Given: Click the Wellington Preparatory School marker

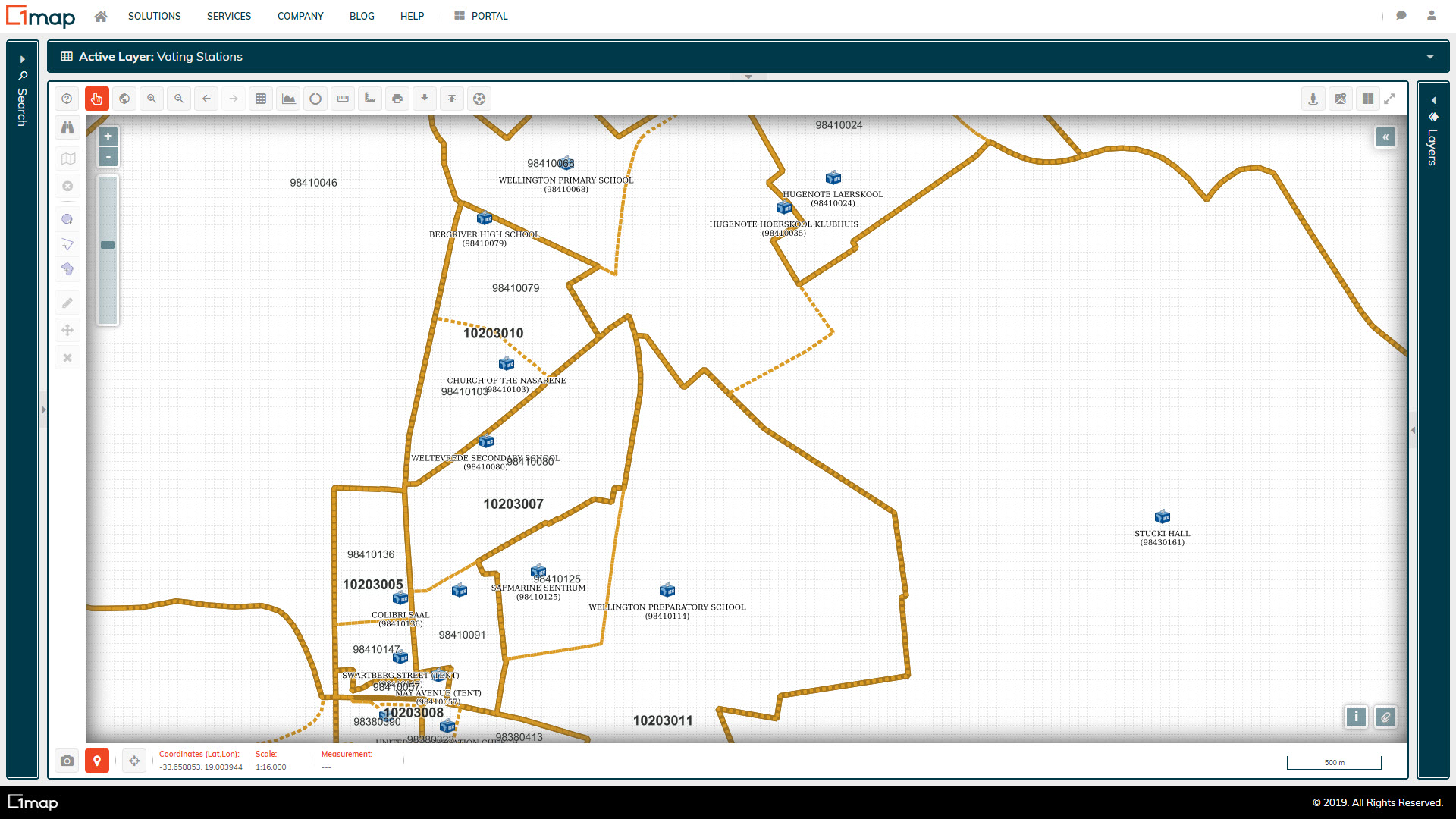Looking at the screenshot, I should 667,590.
